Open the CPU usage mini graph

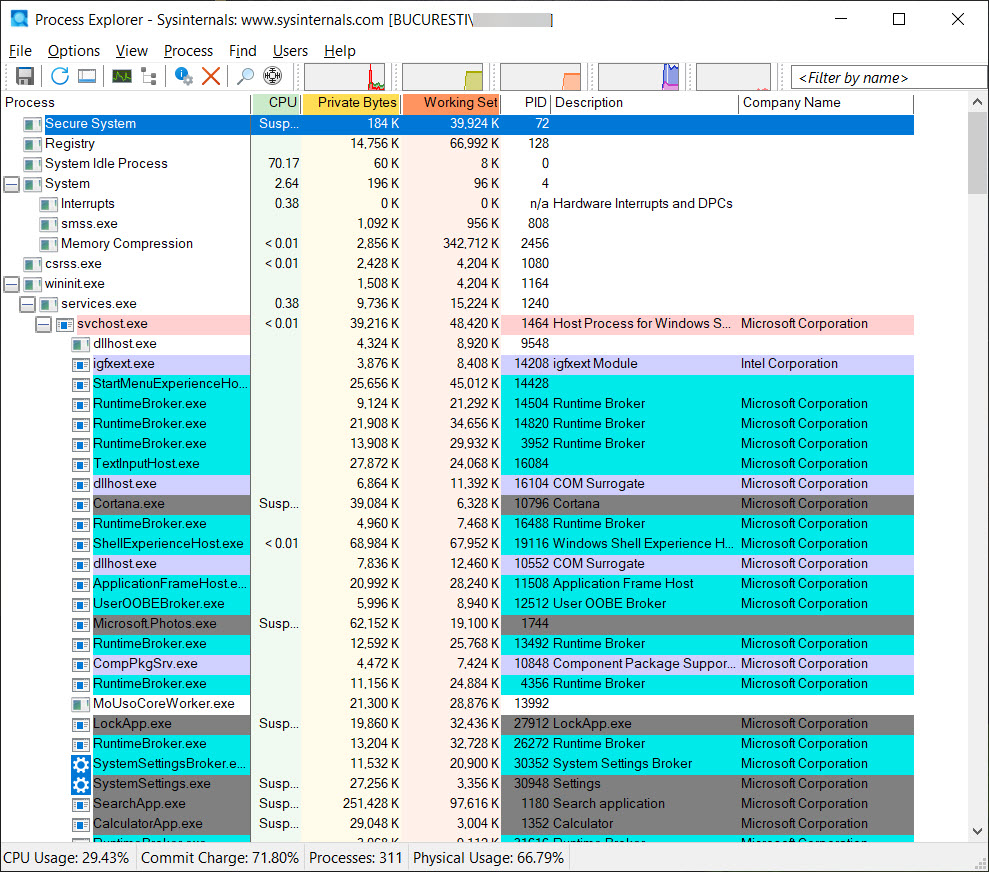tap(344, 77)
